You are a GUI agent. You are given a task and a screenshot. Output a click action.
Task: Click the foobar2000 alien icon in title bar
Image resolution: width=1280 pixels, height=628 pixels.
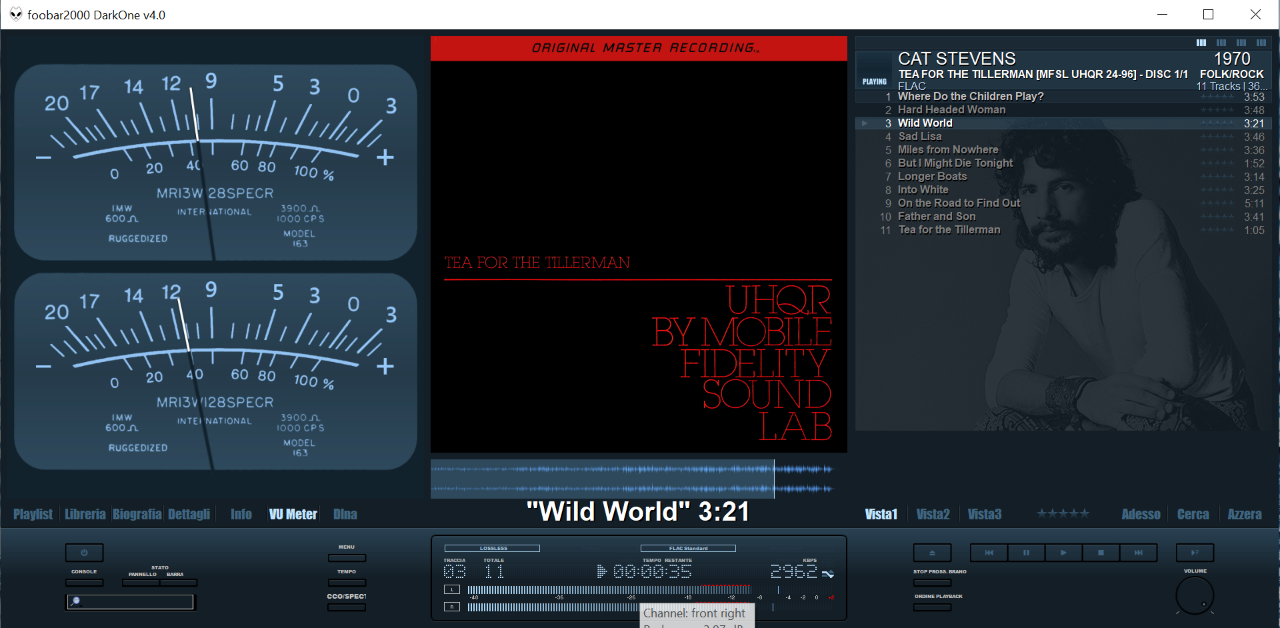click(16, 14)
